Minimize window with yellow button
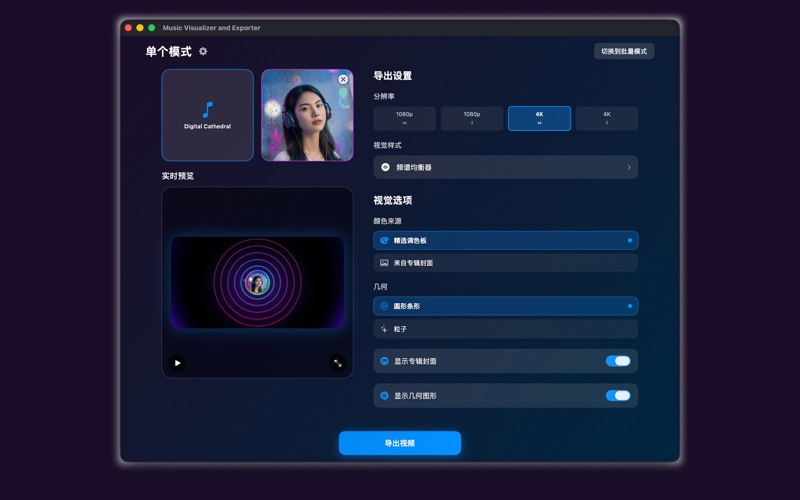The height and width of the screenshot is (500, 800). [140, 28]
